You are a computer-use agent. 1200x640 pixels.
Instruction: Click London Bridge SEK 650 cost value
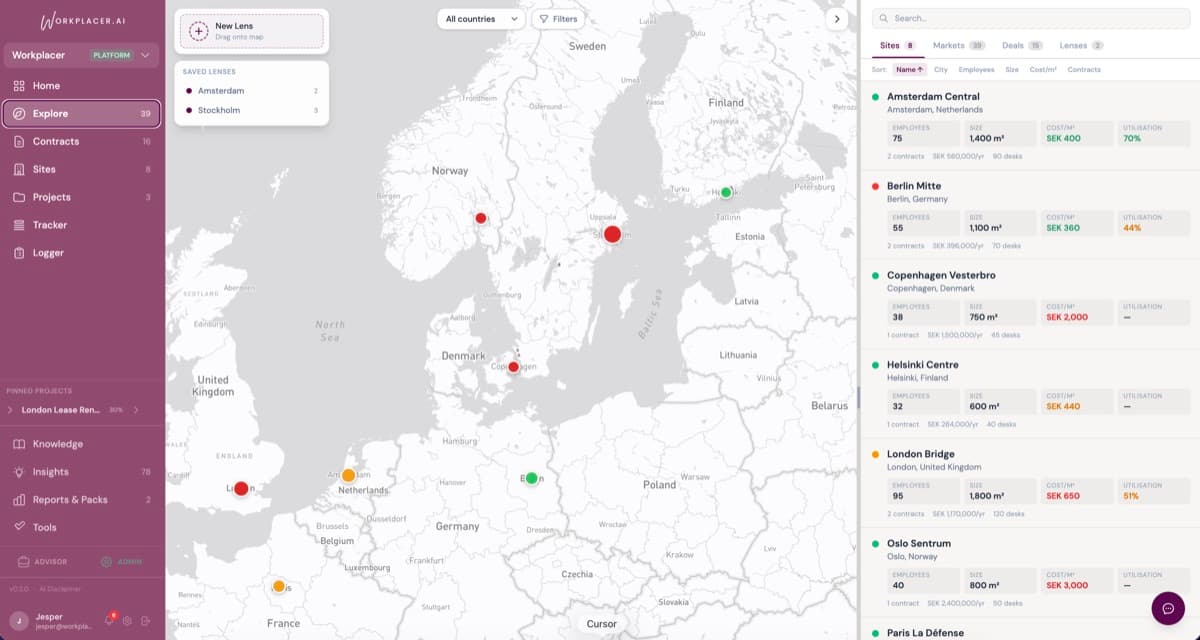coord(1063,496)
